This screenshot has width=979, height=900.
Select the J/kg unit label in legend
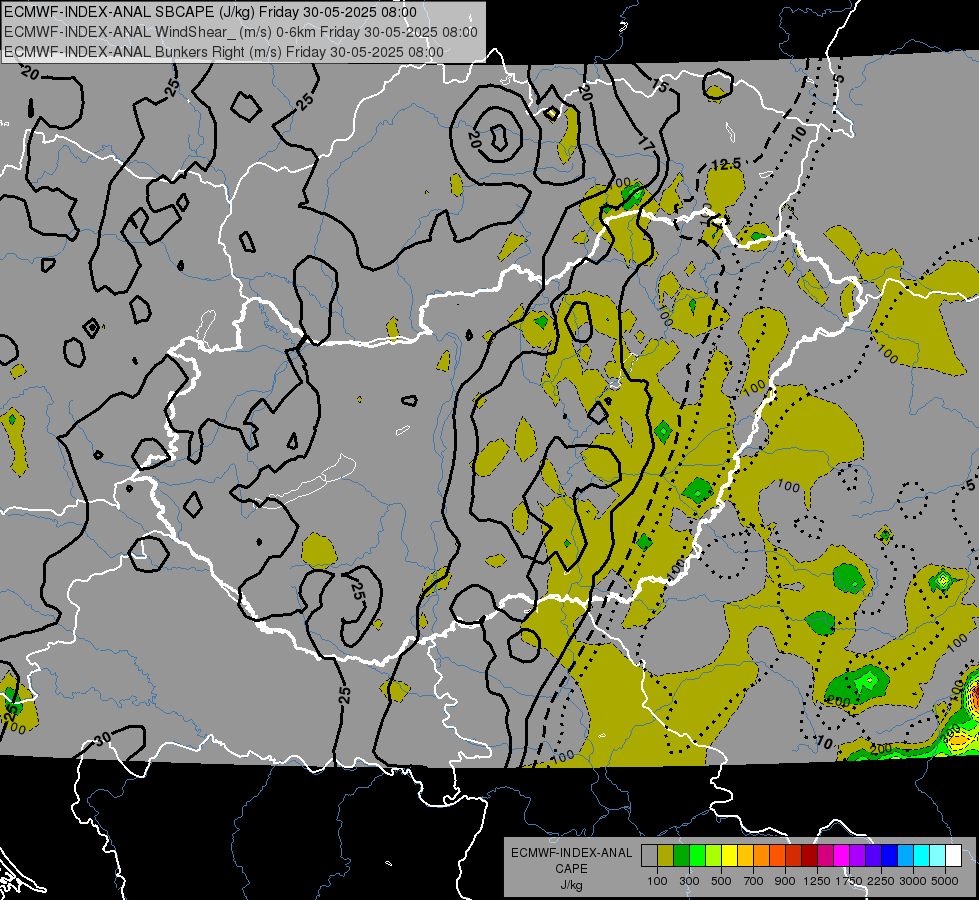571,885
